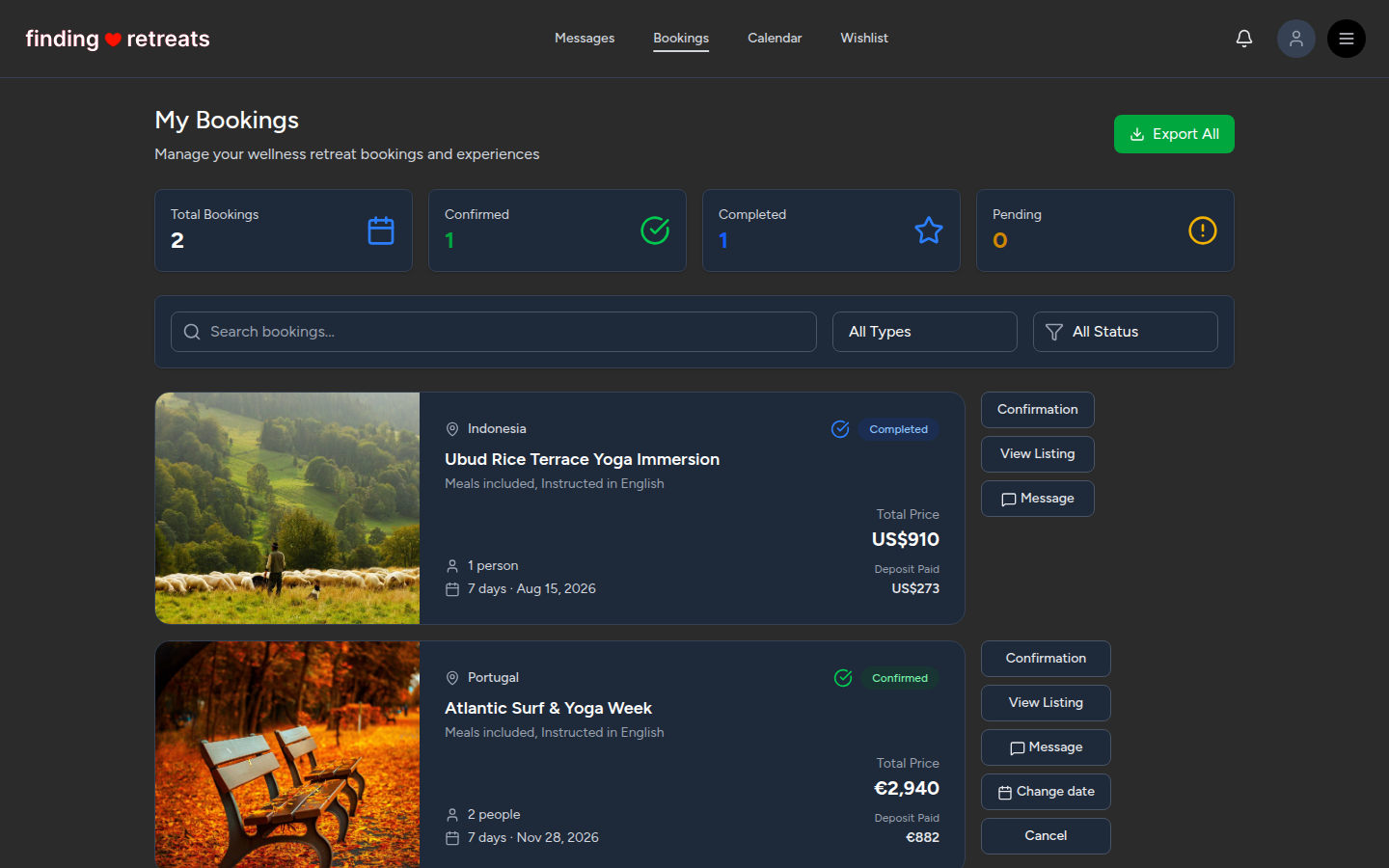Click the Completed star icon
Image resolution: width=1389 pixels, height=868 pixels.
pos(929,231)
